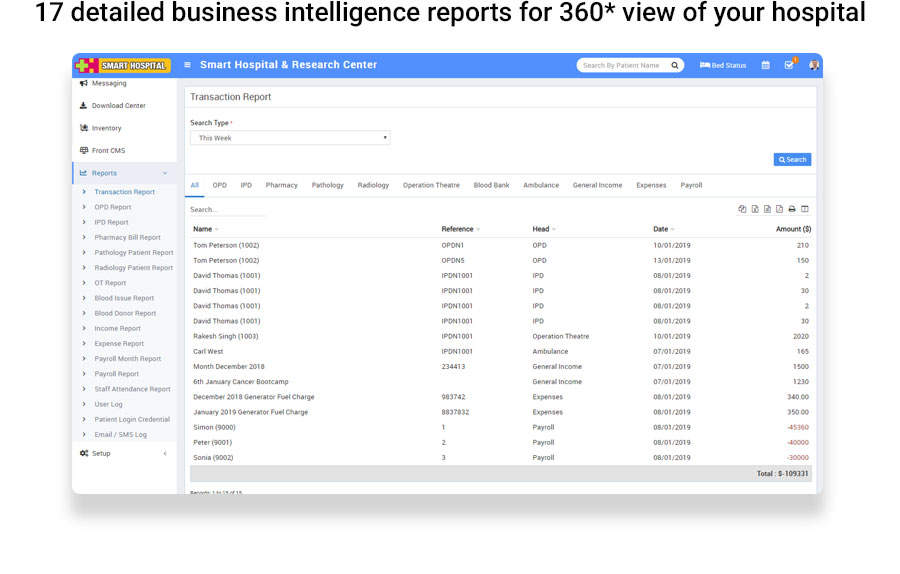
Task: Click the user profile avatar
Action: (x=814, y=65)
